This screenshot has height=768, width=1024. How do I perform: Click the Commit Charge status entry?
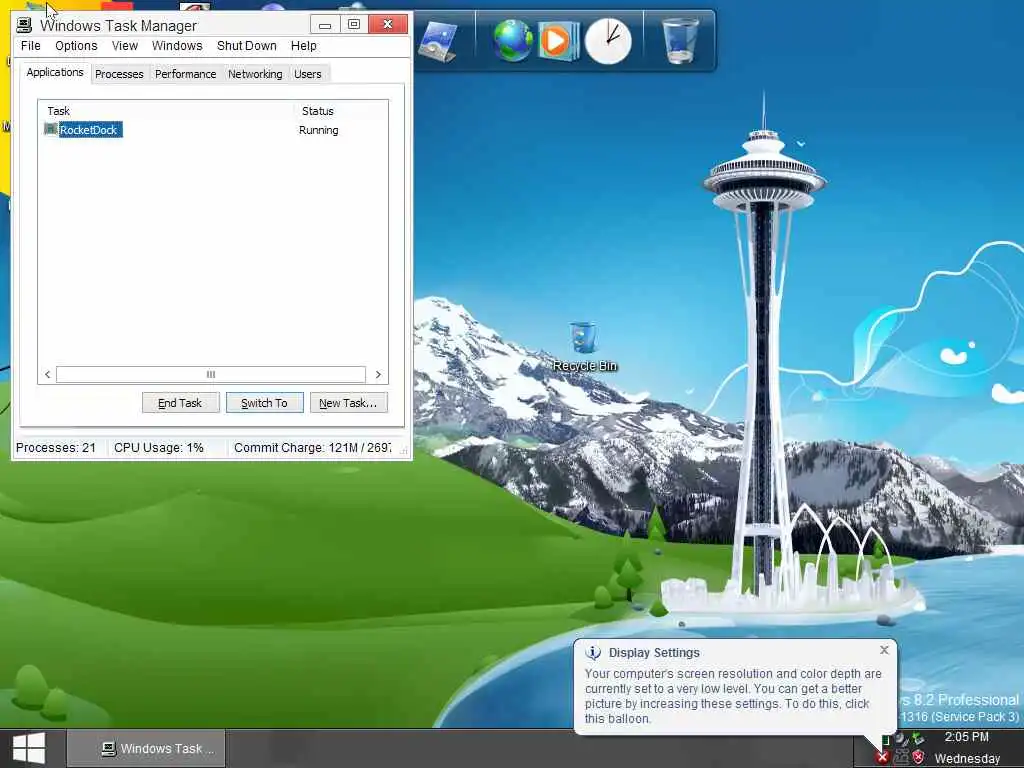313,447
